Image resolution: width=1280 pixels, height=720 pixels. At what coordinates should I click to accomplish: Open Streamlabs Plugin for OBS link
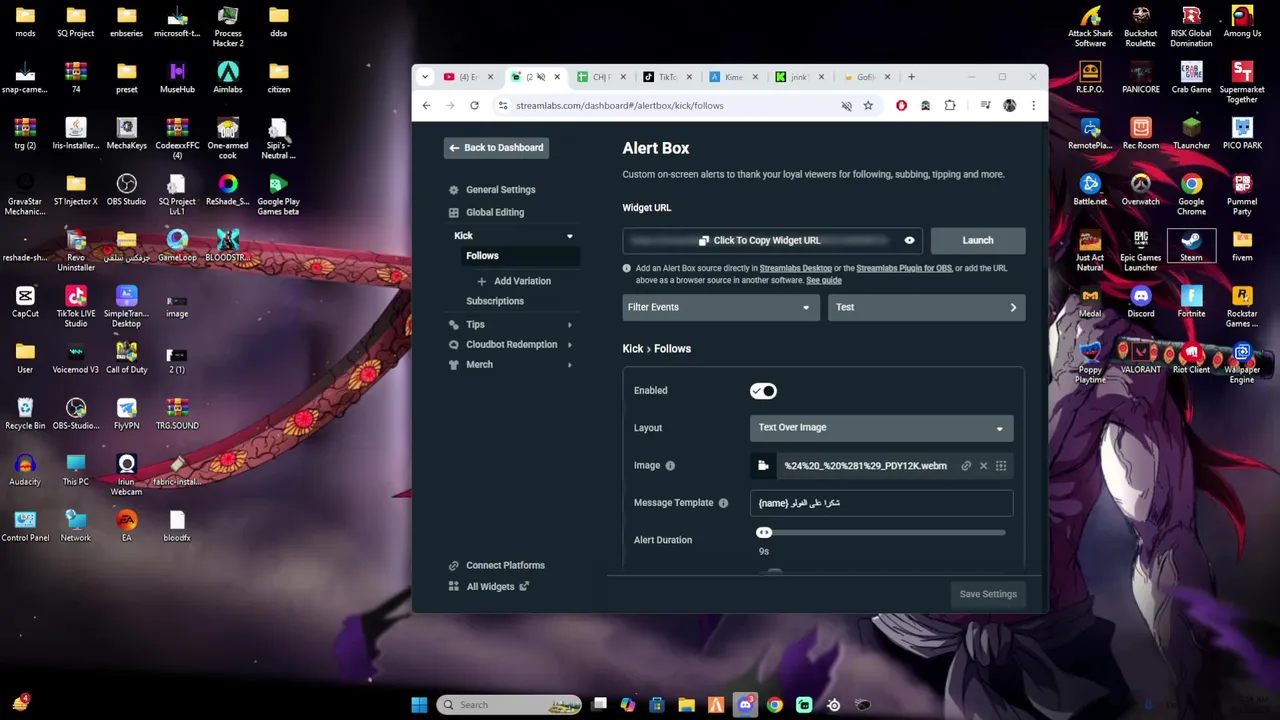tap(904, 268)
